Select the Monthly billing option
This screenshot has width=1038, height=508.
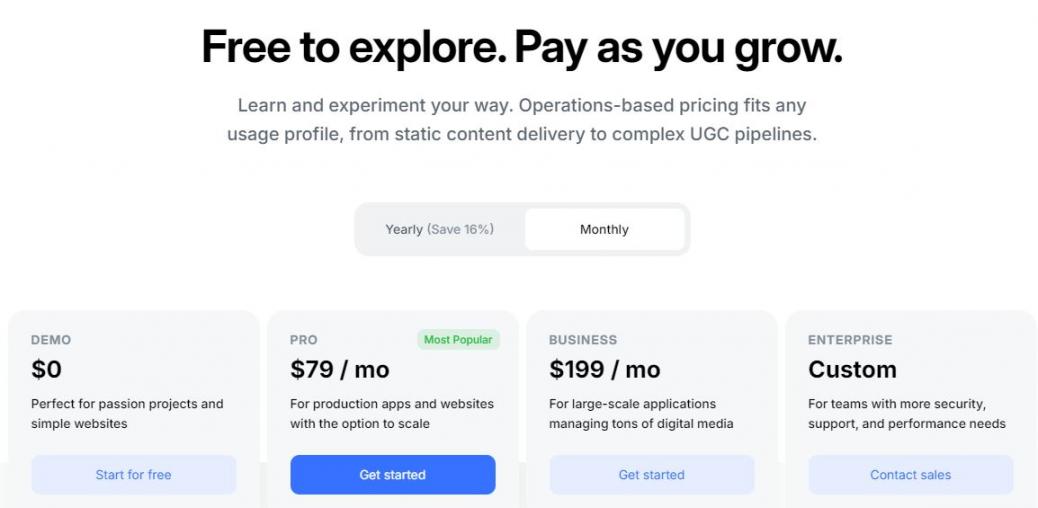point(604,229)
